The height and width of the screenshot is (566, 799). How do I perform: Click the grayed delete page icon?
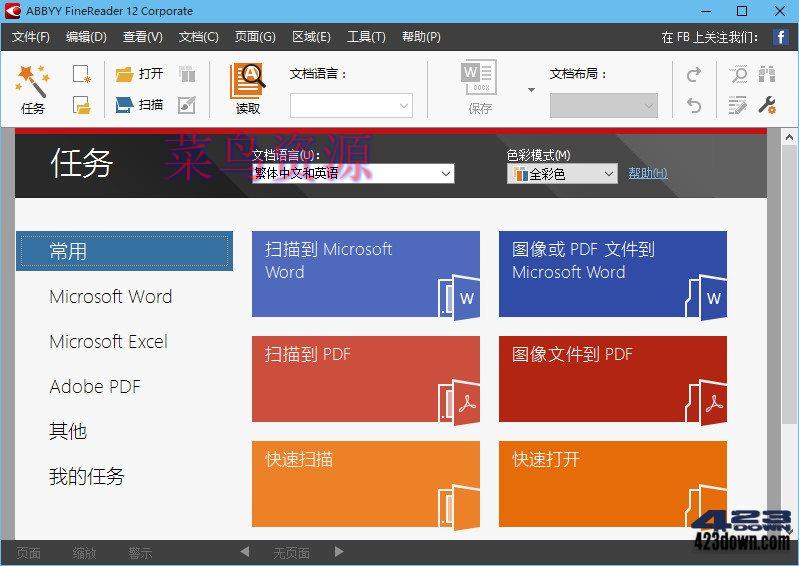point(188,74)
